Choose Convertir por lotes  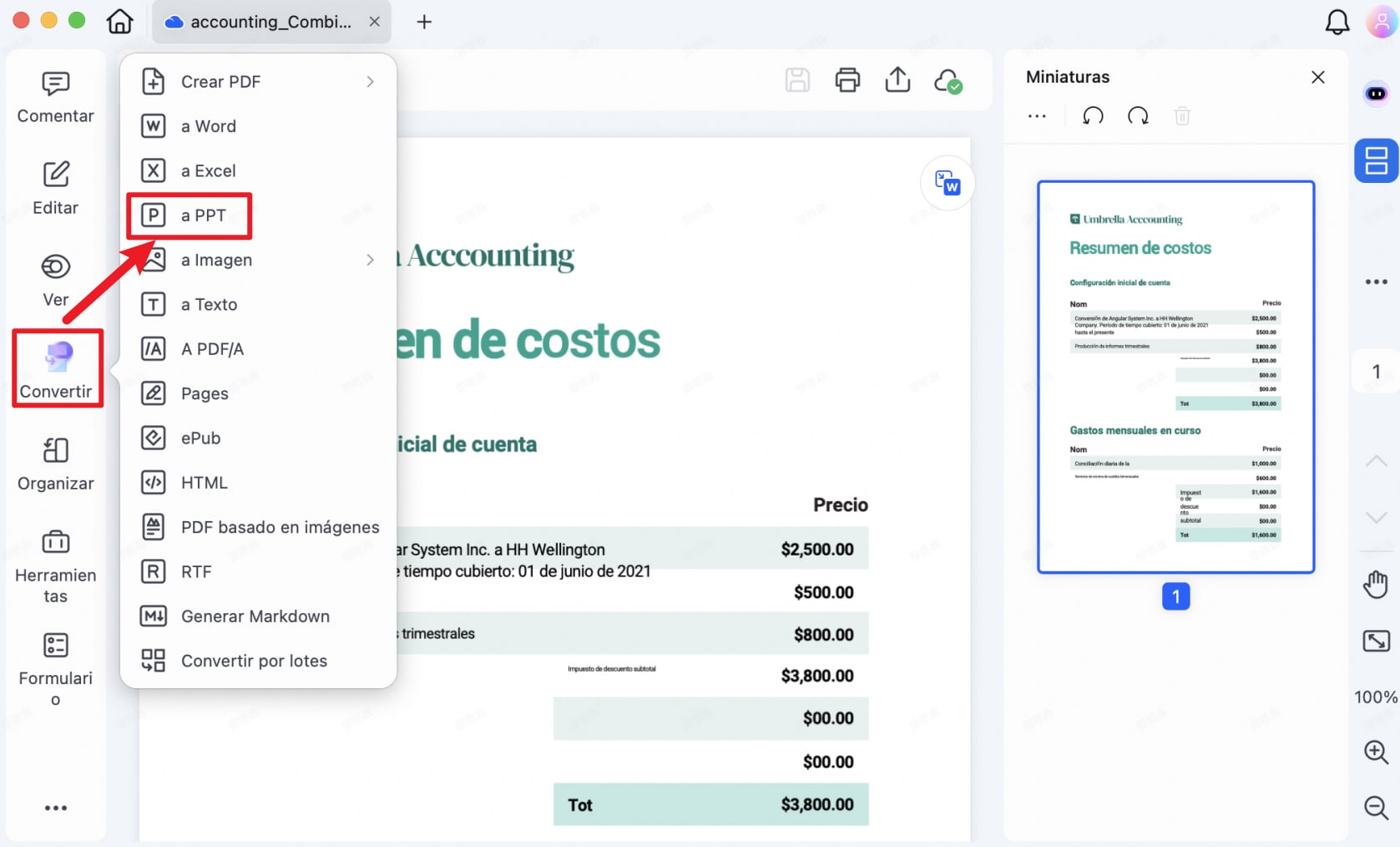254,660
